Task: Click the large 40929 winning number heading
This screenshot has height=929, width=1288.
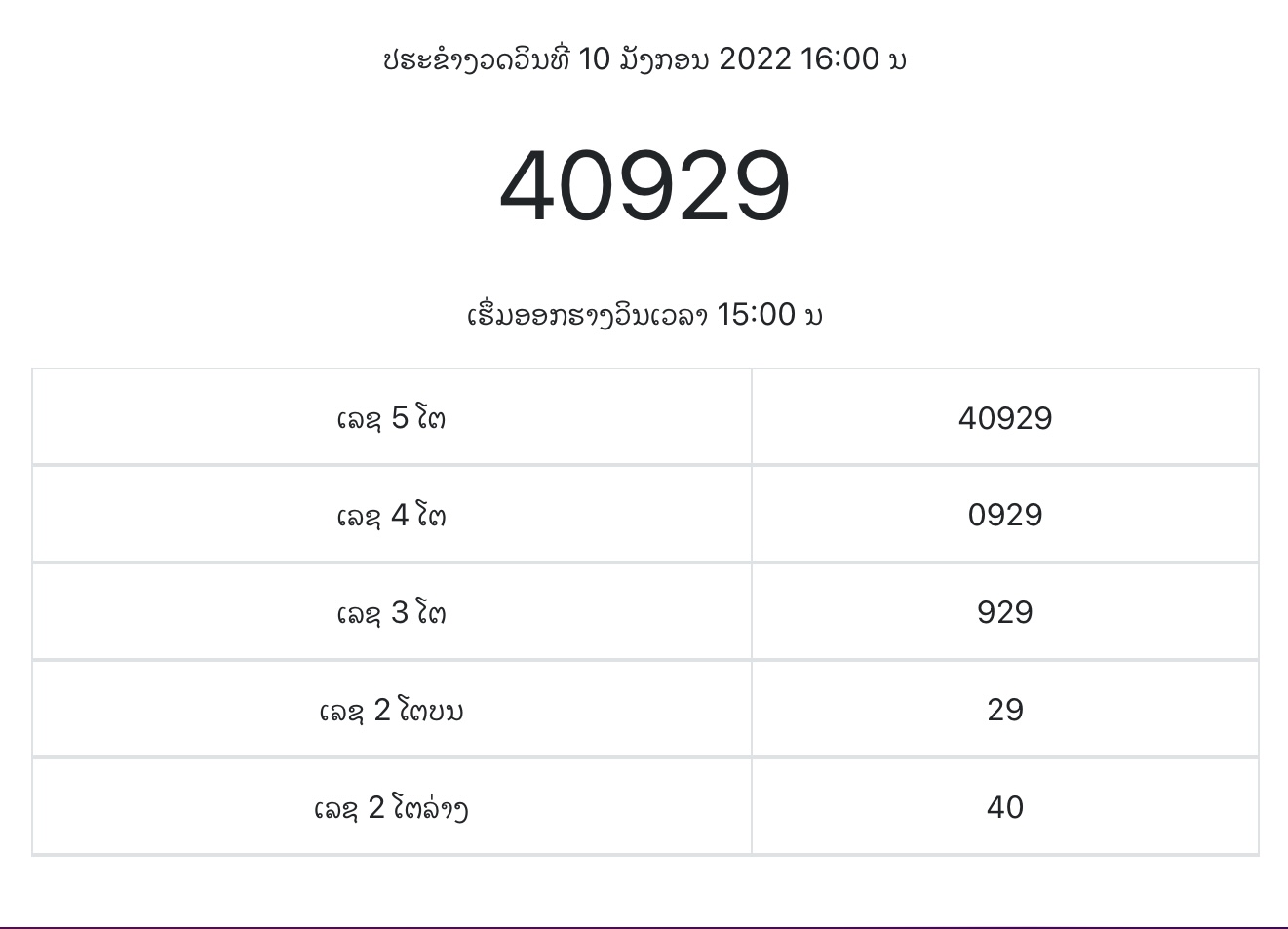Action: point(644,186)
